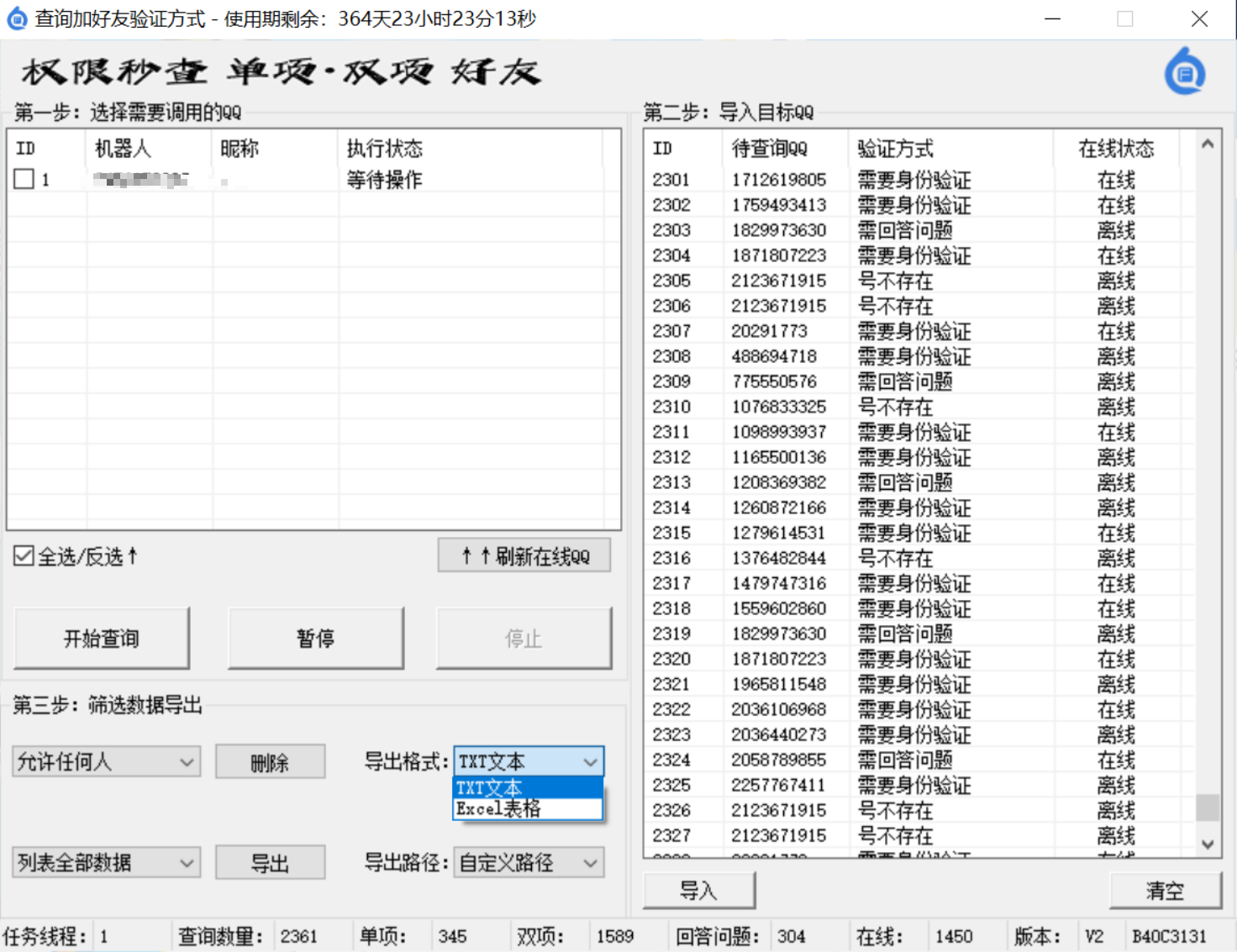Click the 单项 count 345
The image size is (1237, 952).
coord(452,936)
